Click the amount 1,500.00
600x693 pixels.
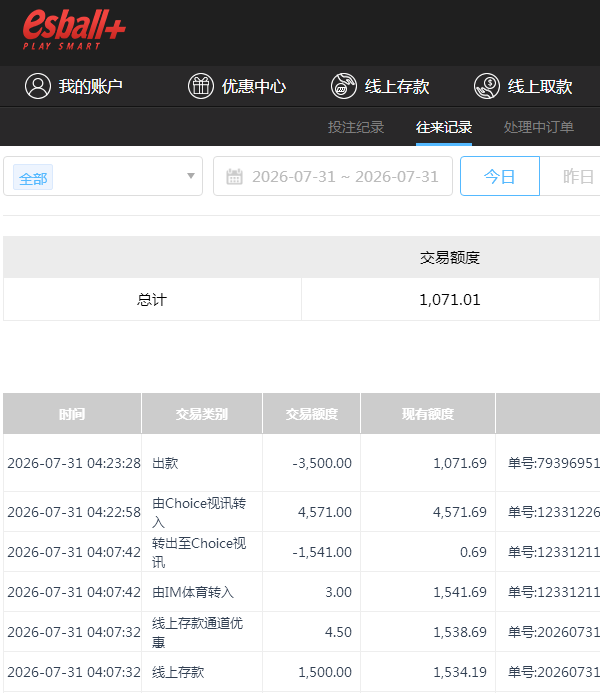(325, 672)
